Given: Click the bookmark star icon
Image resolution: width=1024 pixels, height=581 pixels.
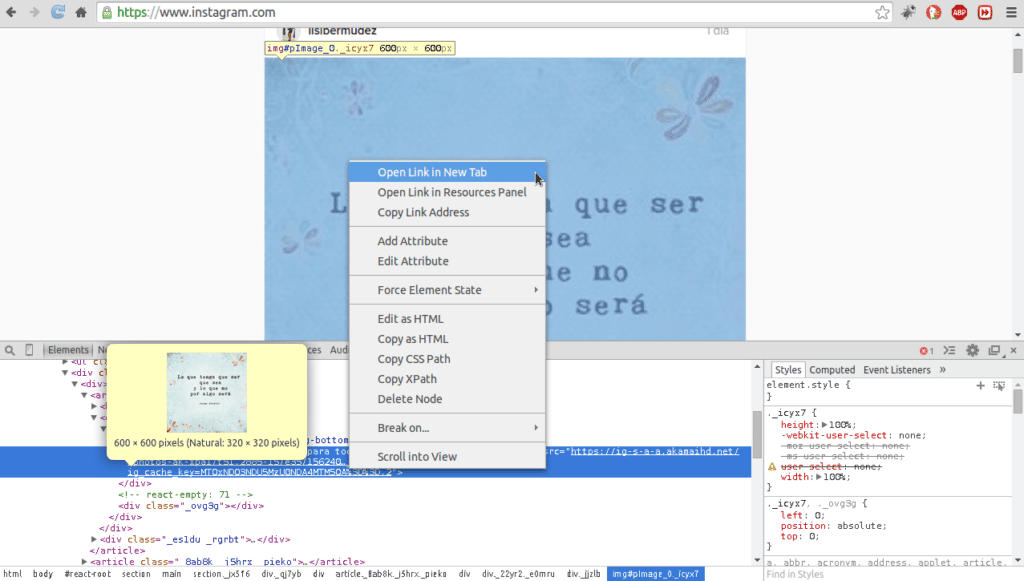Looking at the screenshot, I should 882,13.
